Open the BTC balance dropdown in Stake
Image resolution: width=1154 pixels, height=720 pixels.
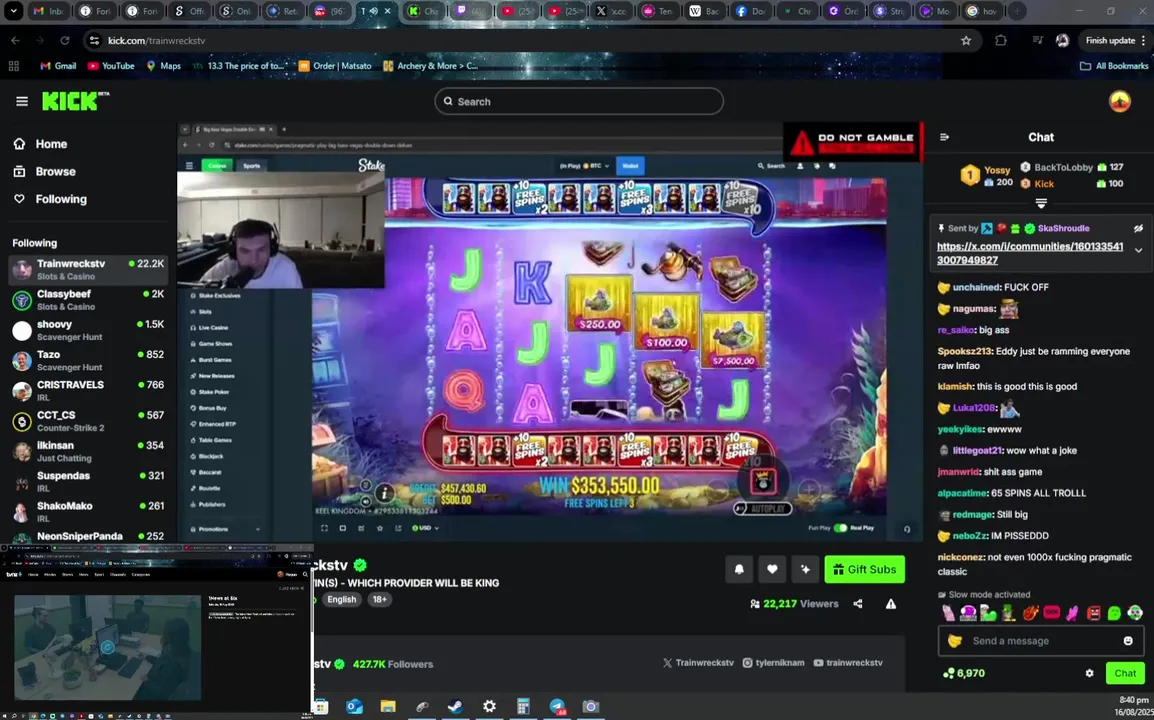point(584,166)
